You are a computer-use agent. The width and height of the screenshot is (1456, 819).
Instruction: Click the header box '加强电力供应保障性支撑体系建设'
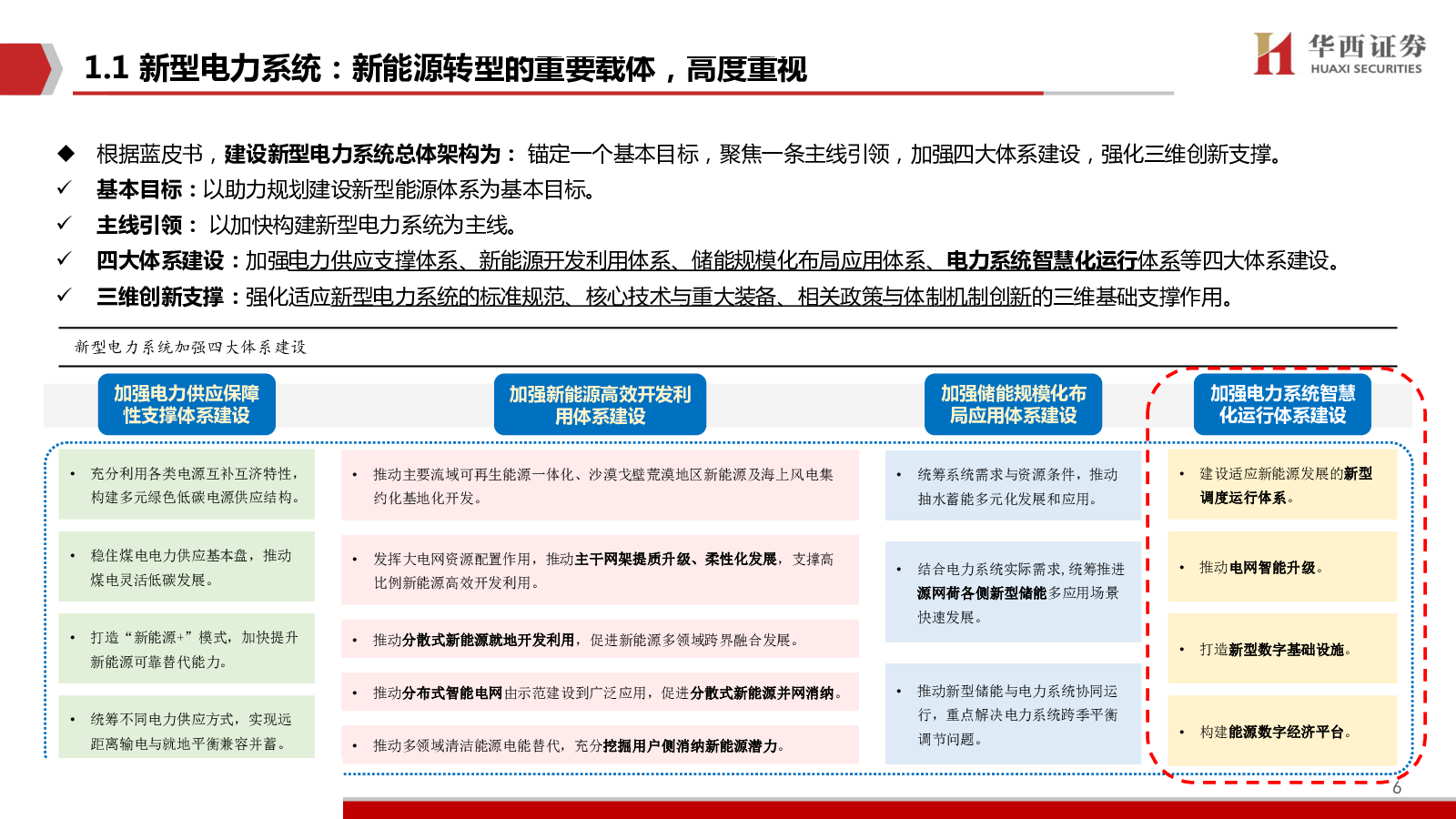[x=187, y=404]
